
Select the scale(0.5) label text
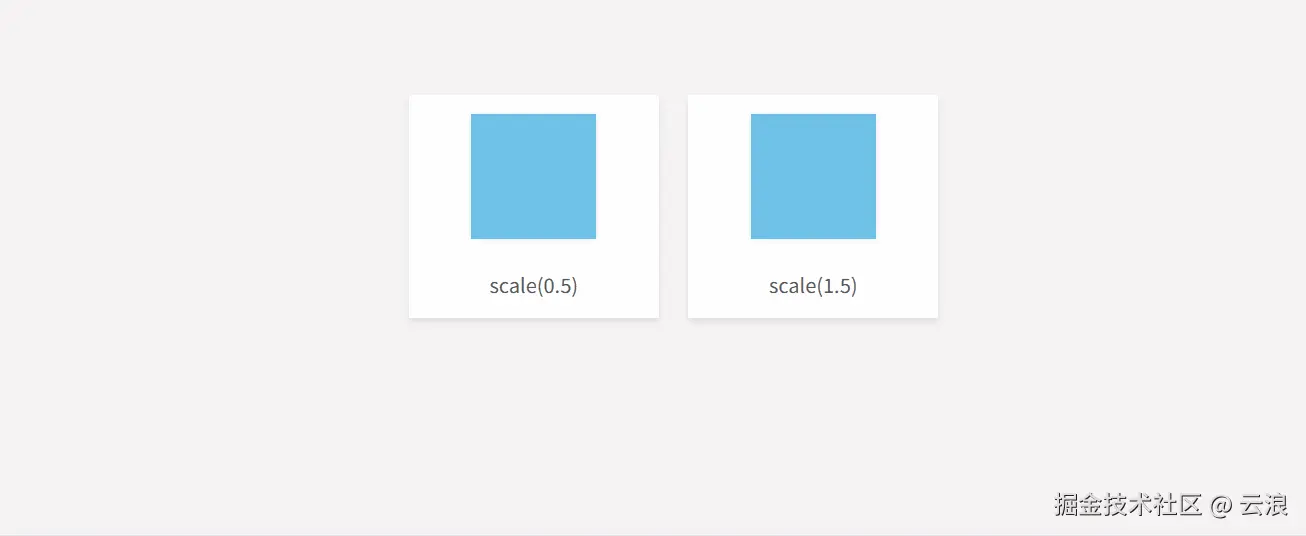pyautogui.click(x=533, y=286)
